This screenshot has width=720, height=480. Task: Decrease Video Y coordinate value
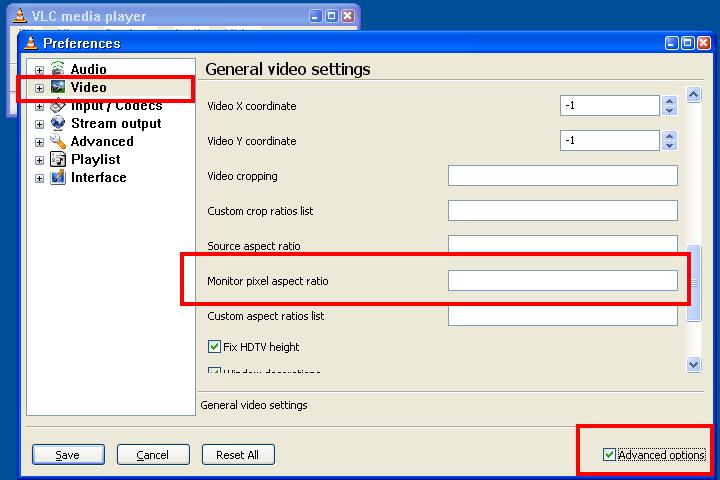pyautogui.click(x=669, y=146)
